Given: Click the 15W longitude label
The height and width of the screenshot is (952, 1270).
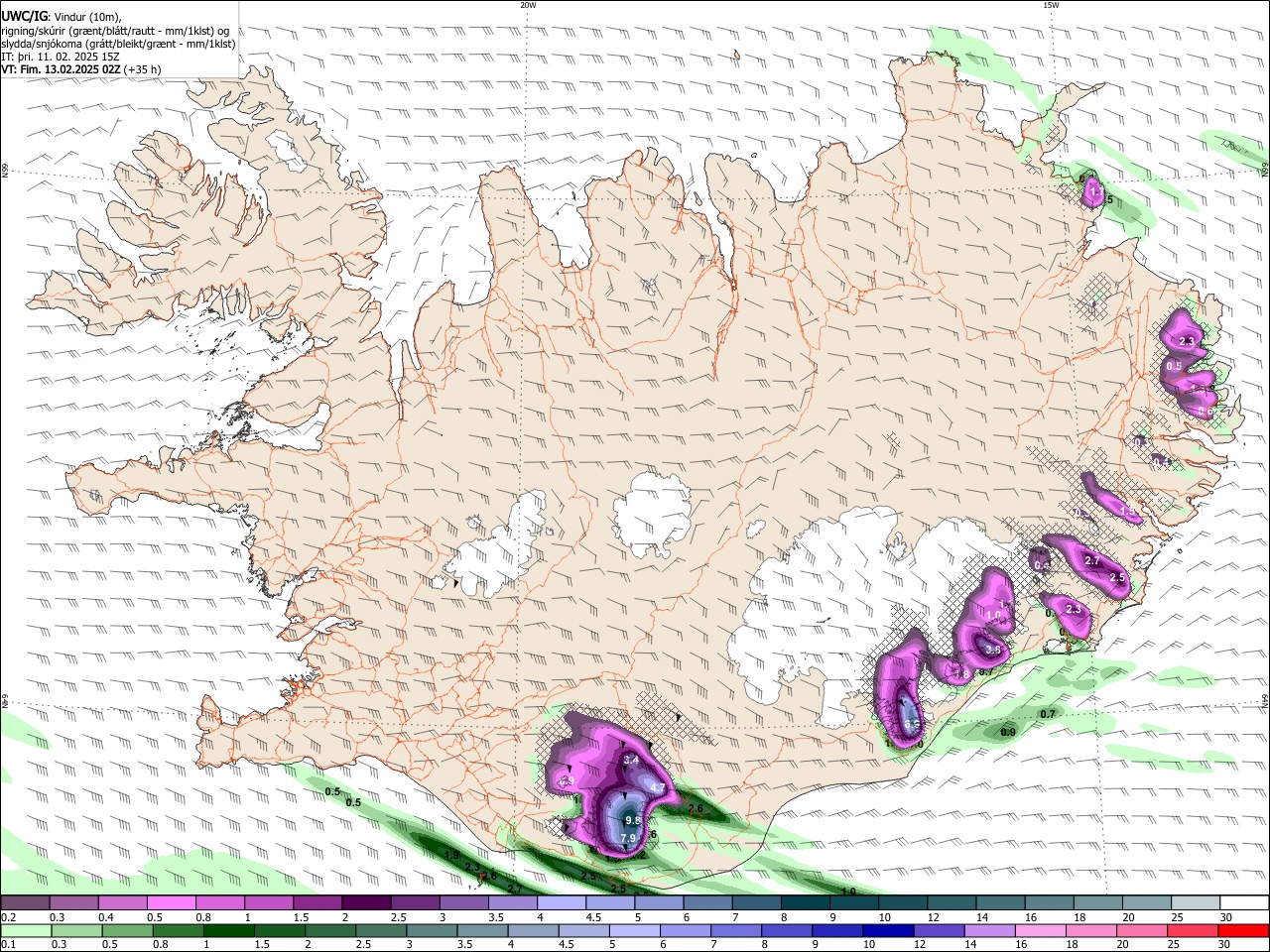Looking at the screenshot, I should [1051, 5].
